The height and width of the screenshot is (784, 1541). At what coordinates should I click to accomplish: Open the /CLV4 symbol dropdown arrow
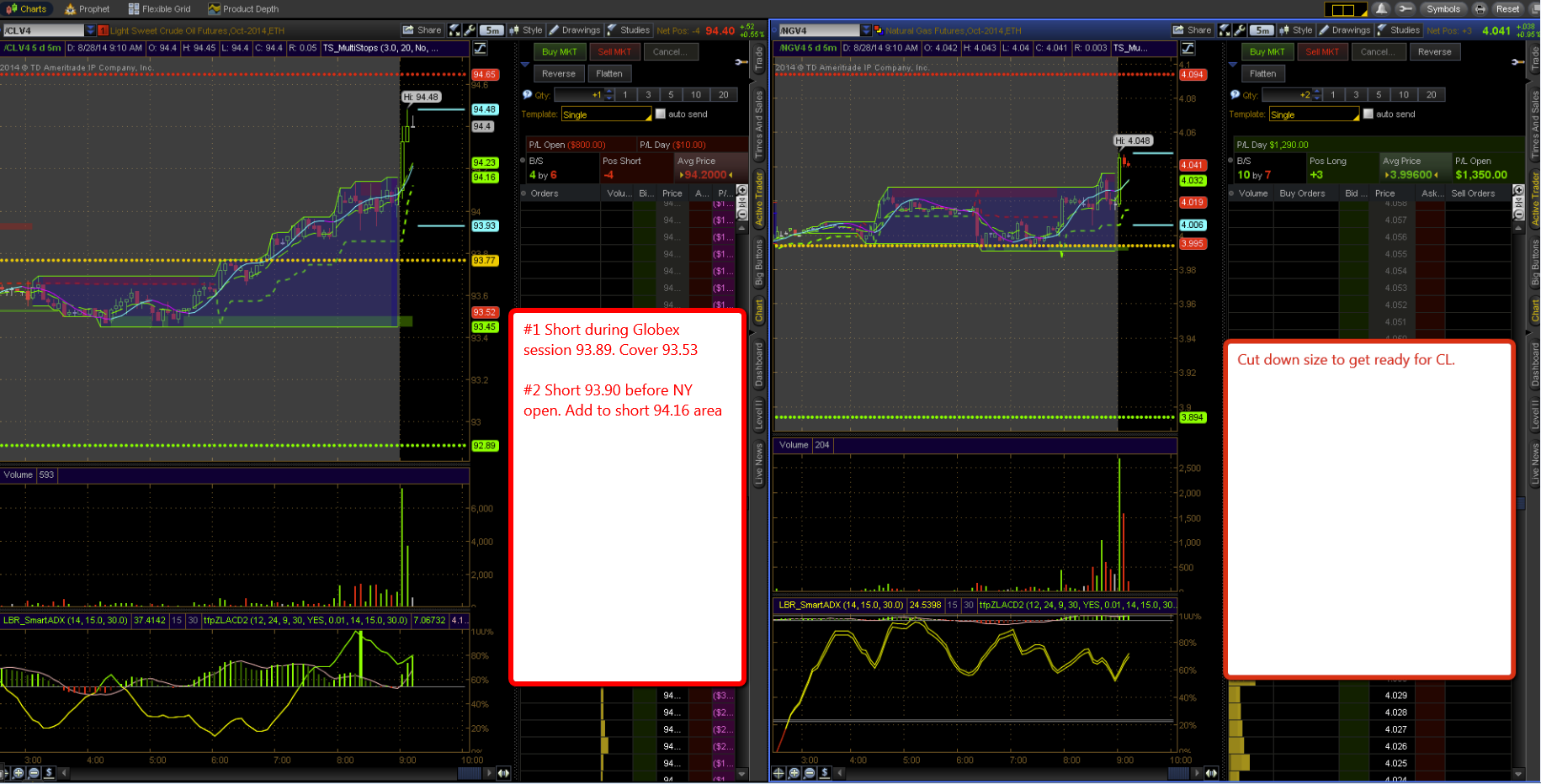click(x=90, y=30)
